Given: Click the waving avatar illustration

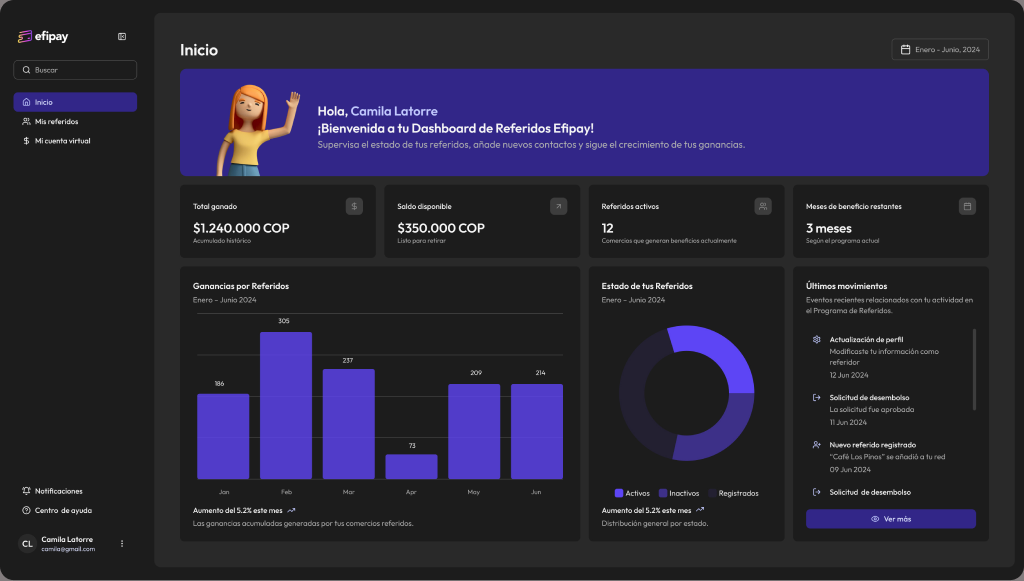Looking at the screenshot, I should point(257,130).
